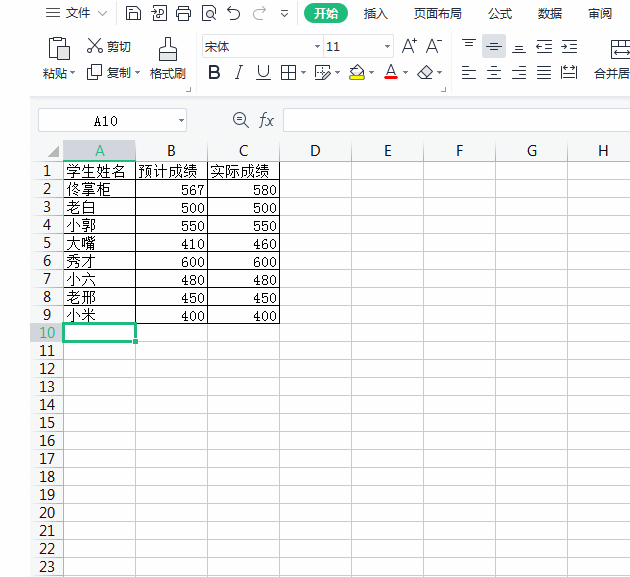Toggle italic formatting

[239, 73]
